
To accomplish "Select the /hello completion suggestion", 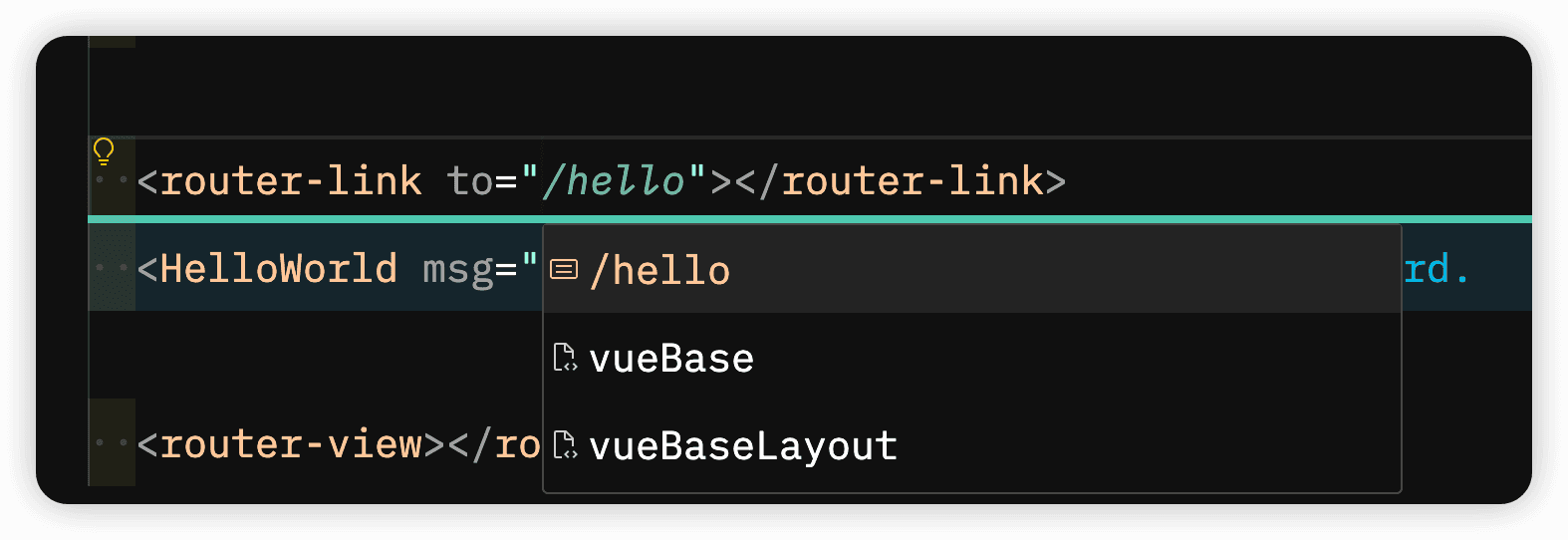I will click(x=659, y=270).
